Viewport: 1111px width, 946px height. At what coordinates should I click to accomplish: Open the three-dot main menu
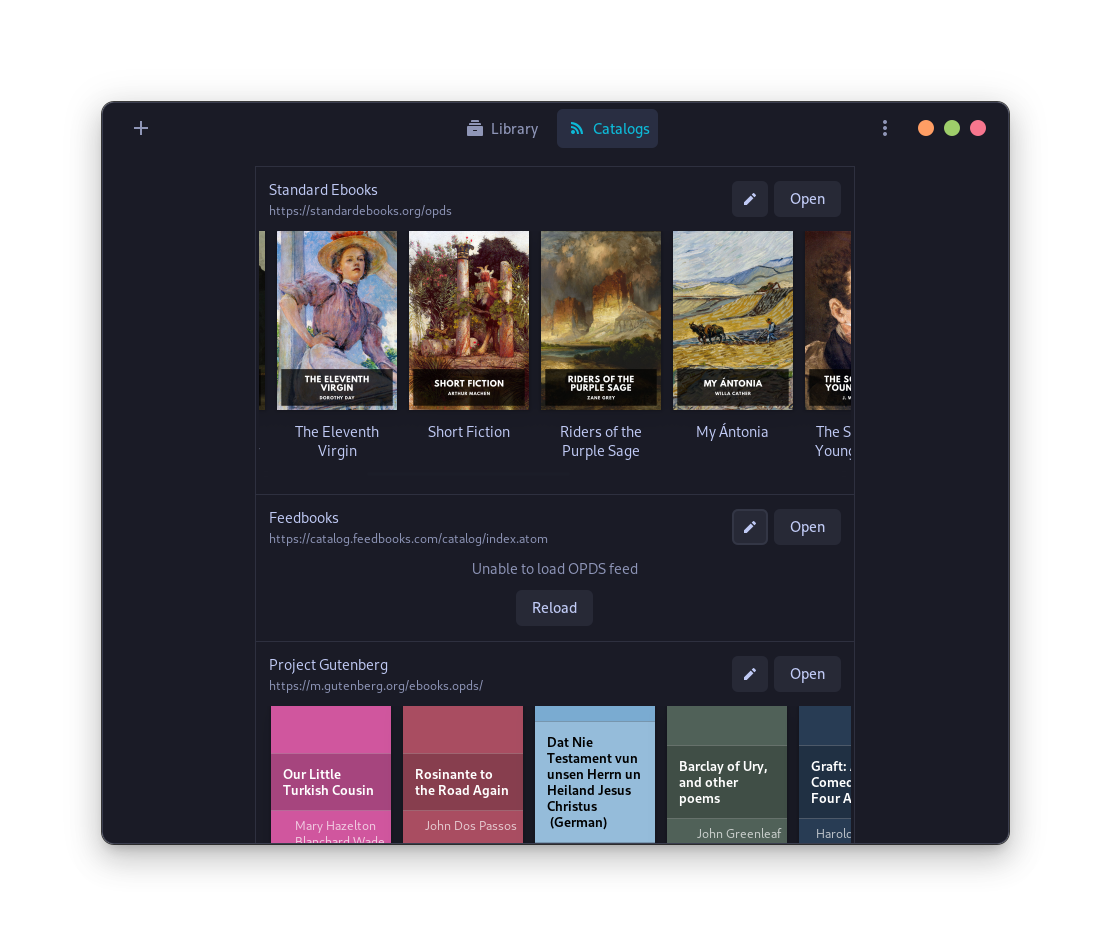tap(885, 128)
